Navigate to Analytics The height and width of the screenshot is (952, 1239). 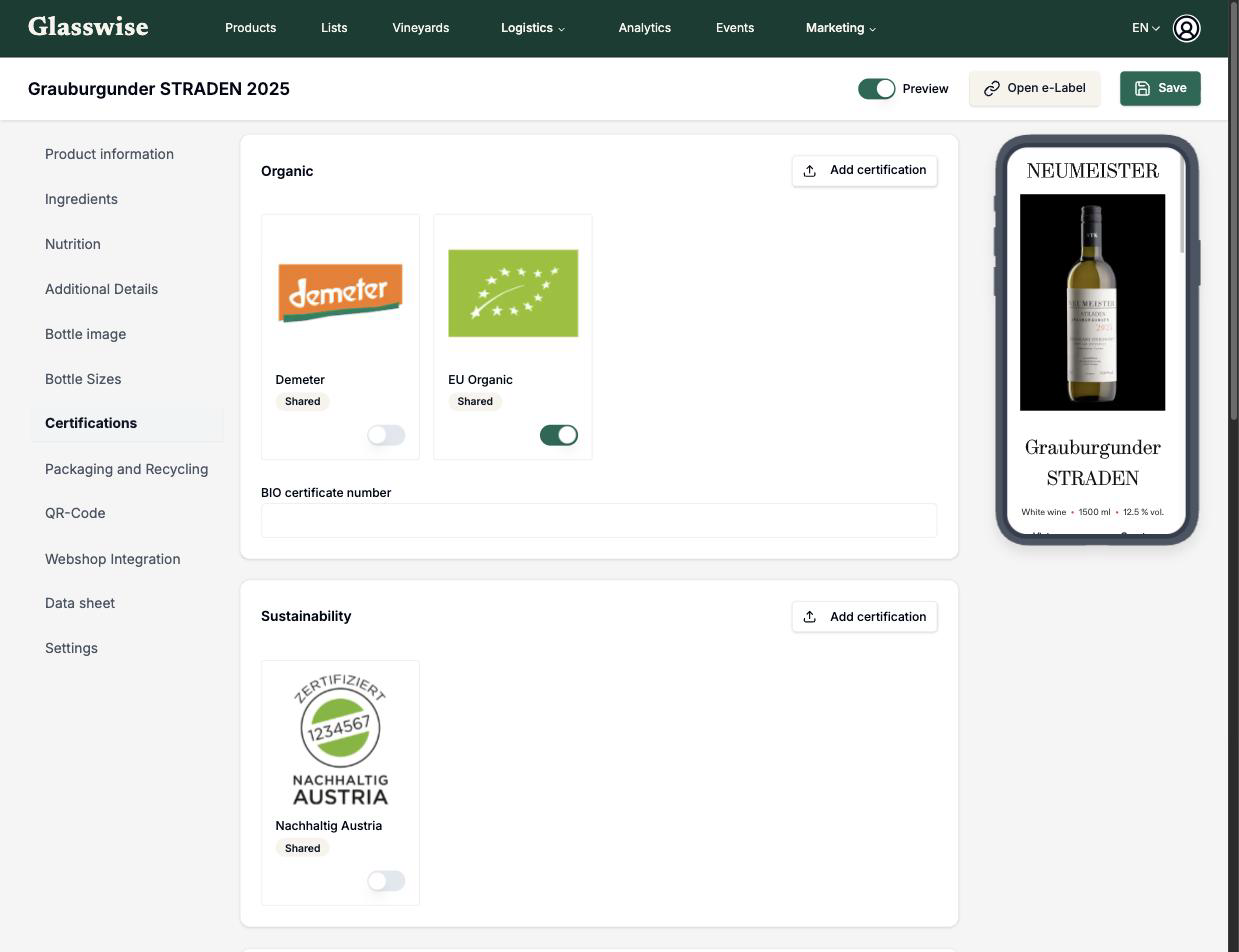coord(644,28)
